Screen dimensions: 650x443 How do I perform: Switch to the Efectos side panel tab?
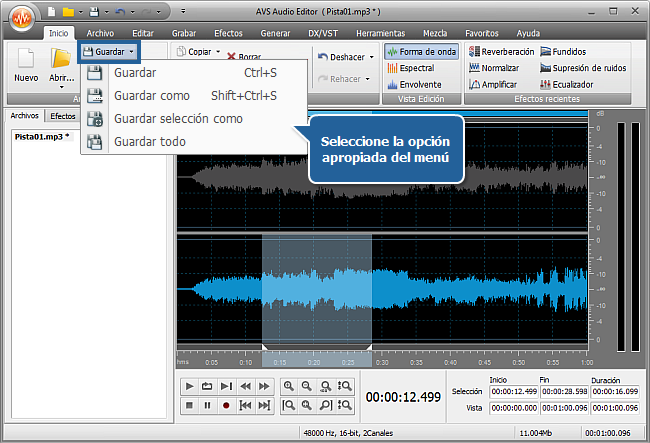pos(63,116)
